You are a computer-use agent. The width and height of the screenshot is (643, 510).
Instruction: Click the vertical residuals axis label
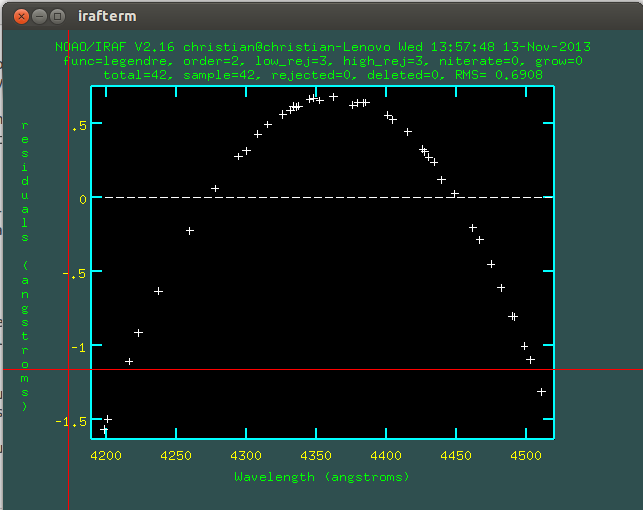25,265
